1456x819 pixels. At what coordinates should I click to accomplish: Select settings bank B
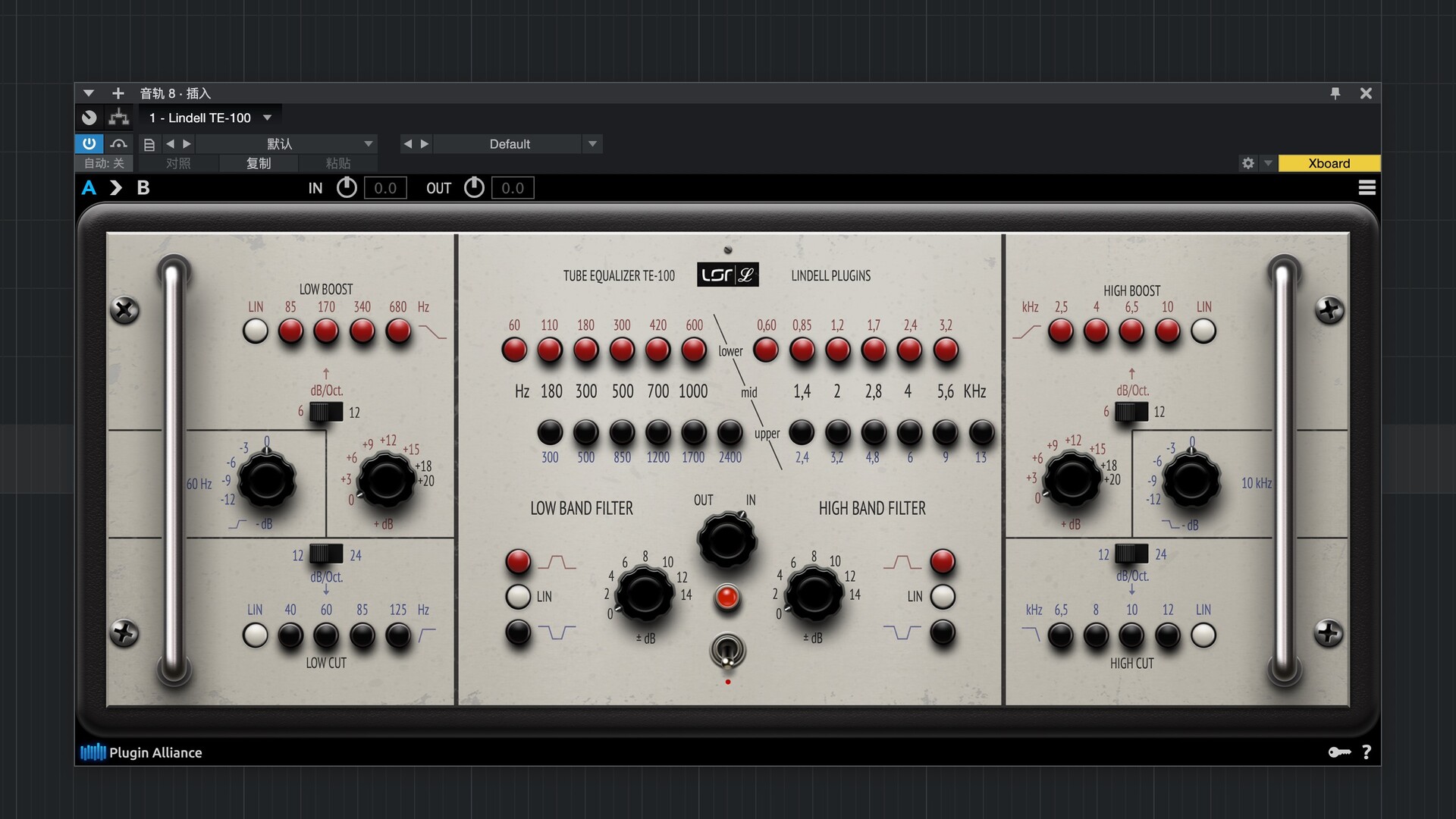pyautogui.click(x=143, y=188)
